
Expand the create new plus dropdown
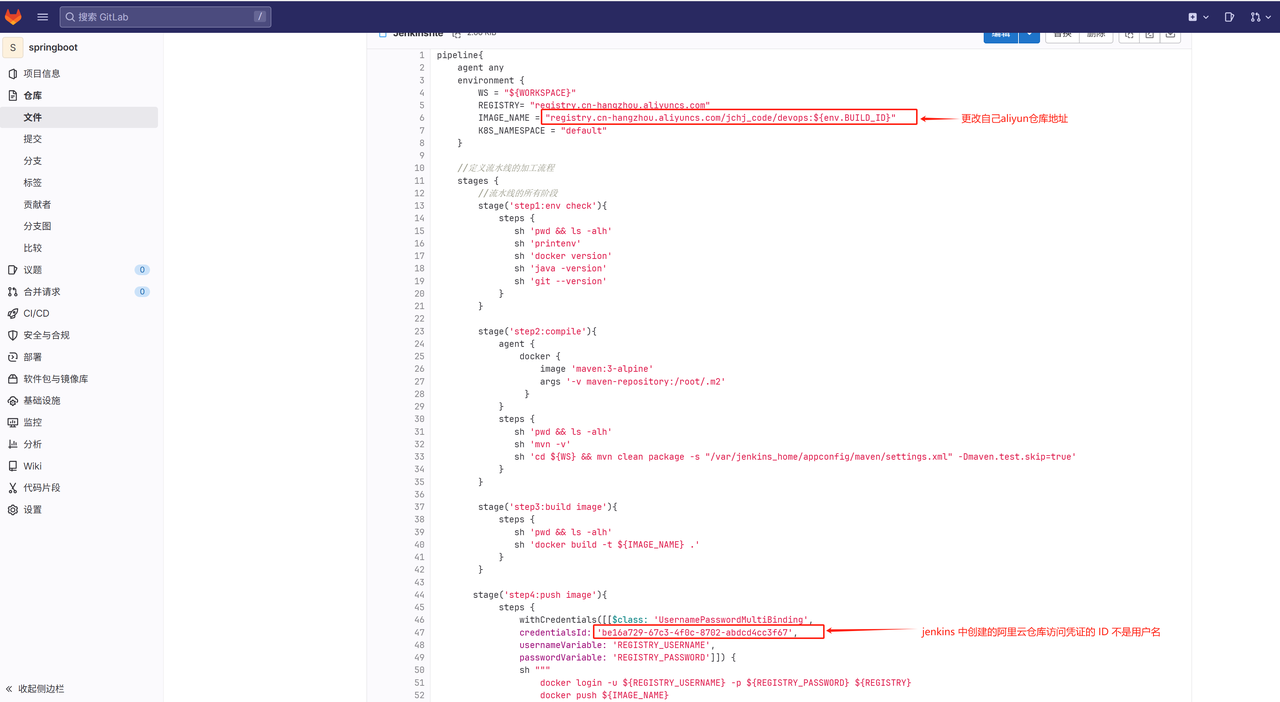[1198, 17]
